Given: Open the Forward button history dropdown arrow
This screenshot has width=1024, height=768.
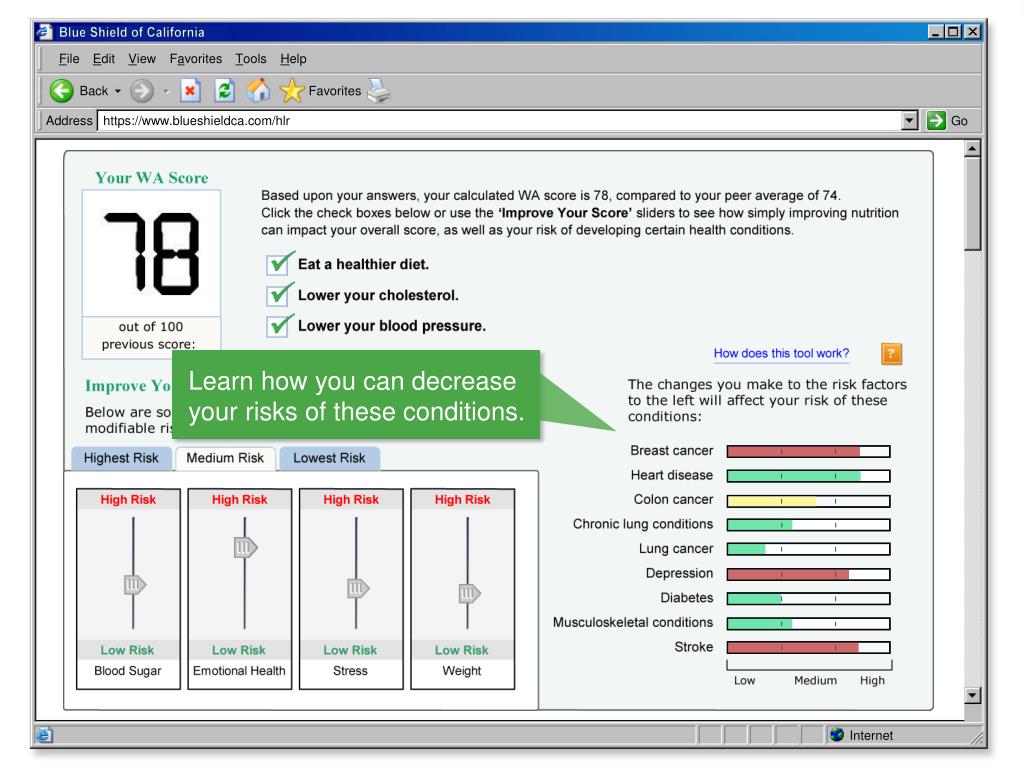Looking at the screenshot, I should point(166,91).
